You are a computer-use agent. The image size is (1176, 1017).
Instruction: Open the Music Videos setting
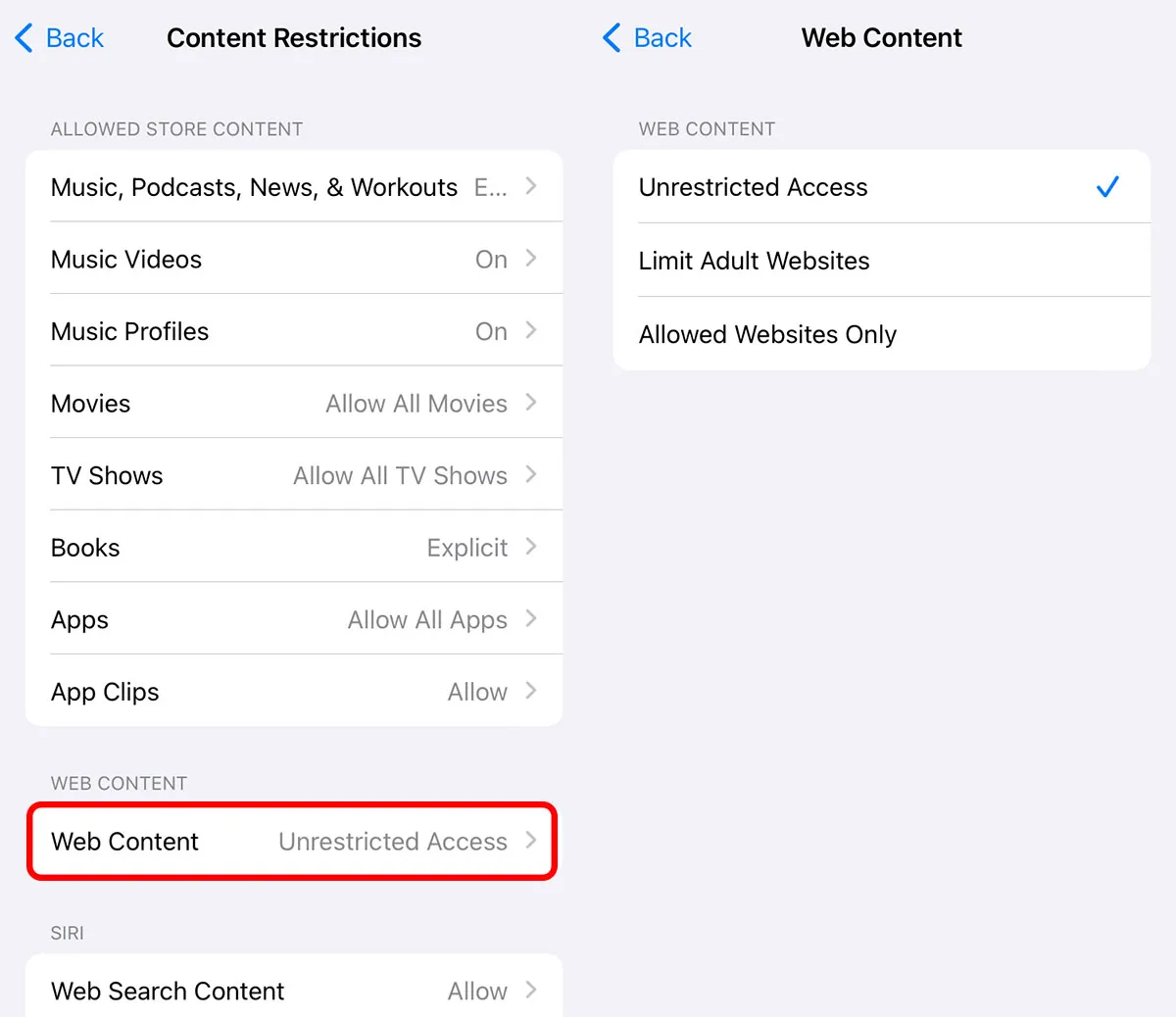point(294,259)
